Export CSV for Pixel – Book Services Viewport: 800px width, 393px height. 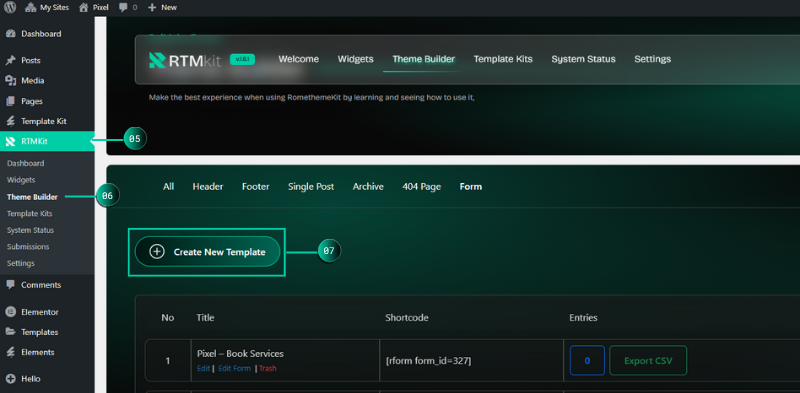coord(648,361)
